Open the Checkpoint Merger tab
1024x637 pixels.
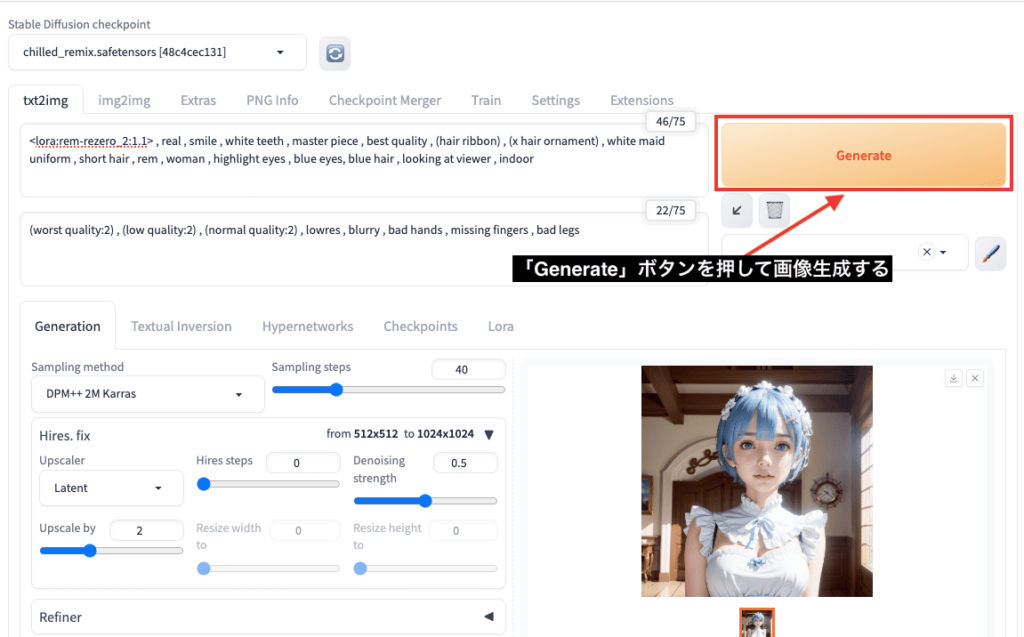point(385,101)
